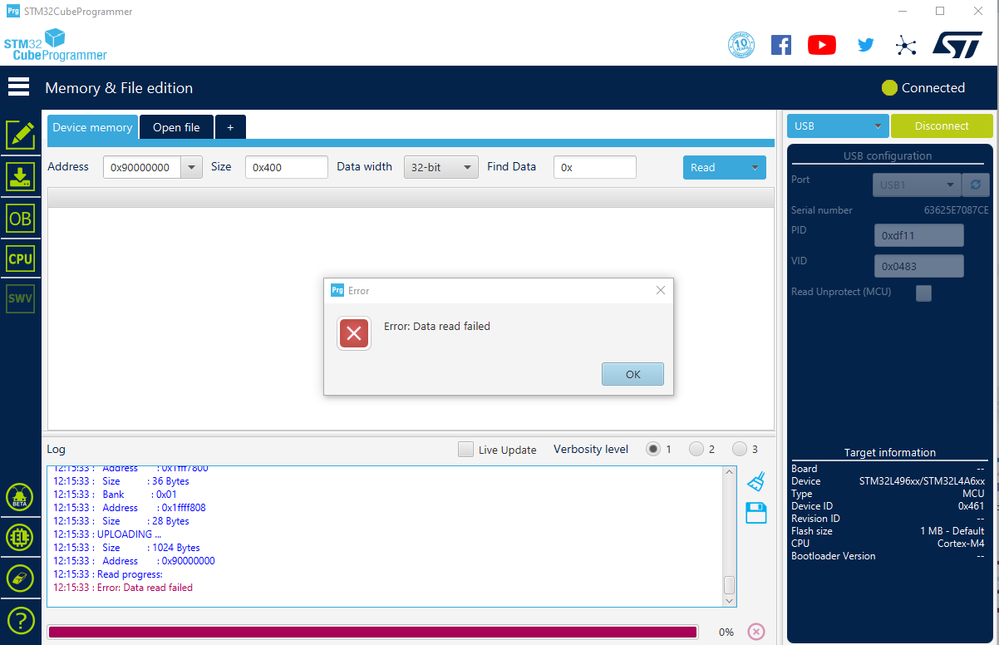Click the full chip erase icon

click(x=20, y=578)
